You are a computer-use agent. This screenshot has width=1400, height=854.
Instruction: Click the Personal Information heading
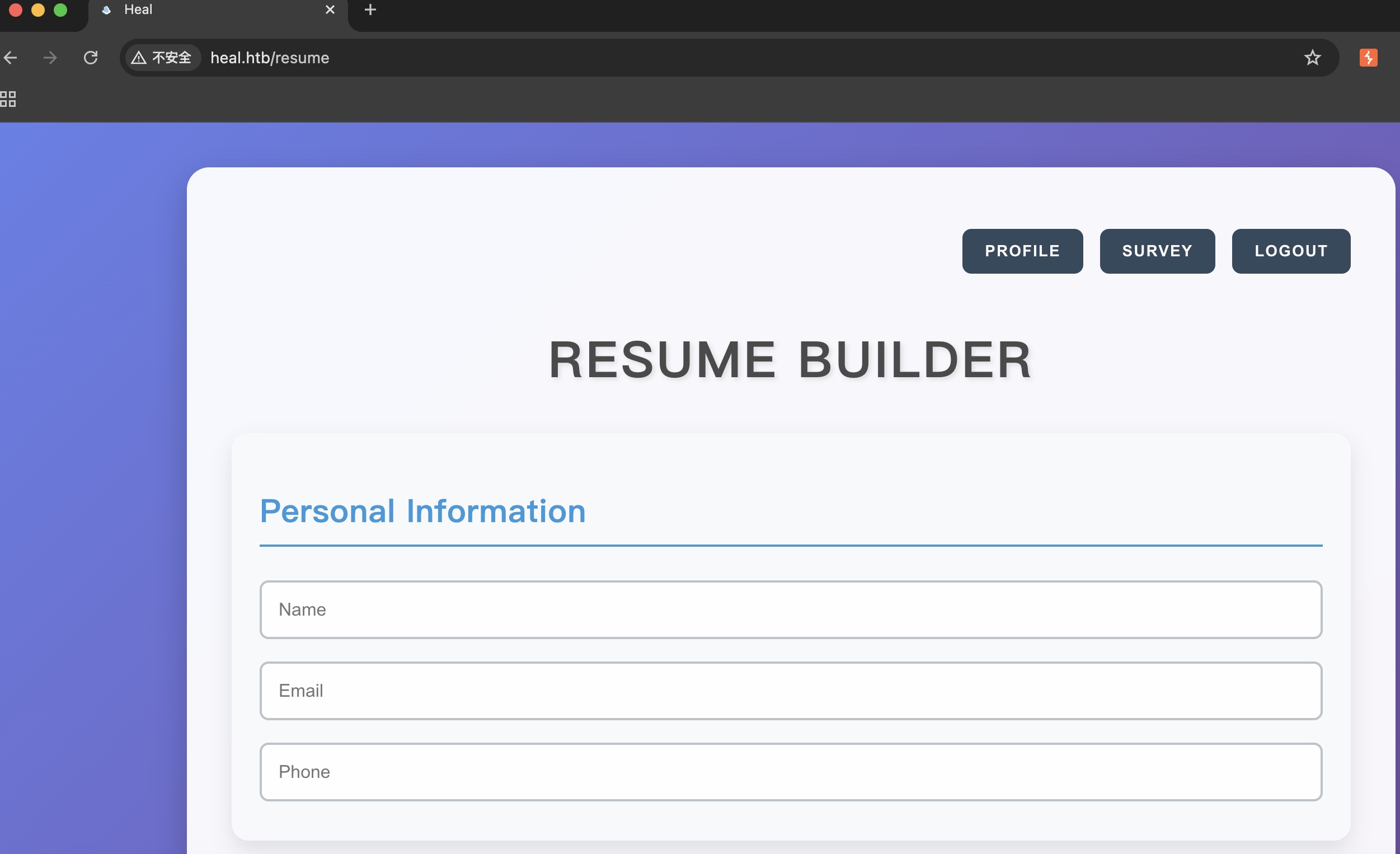click(x=422, y=511)
